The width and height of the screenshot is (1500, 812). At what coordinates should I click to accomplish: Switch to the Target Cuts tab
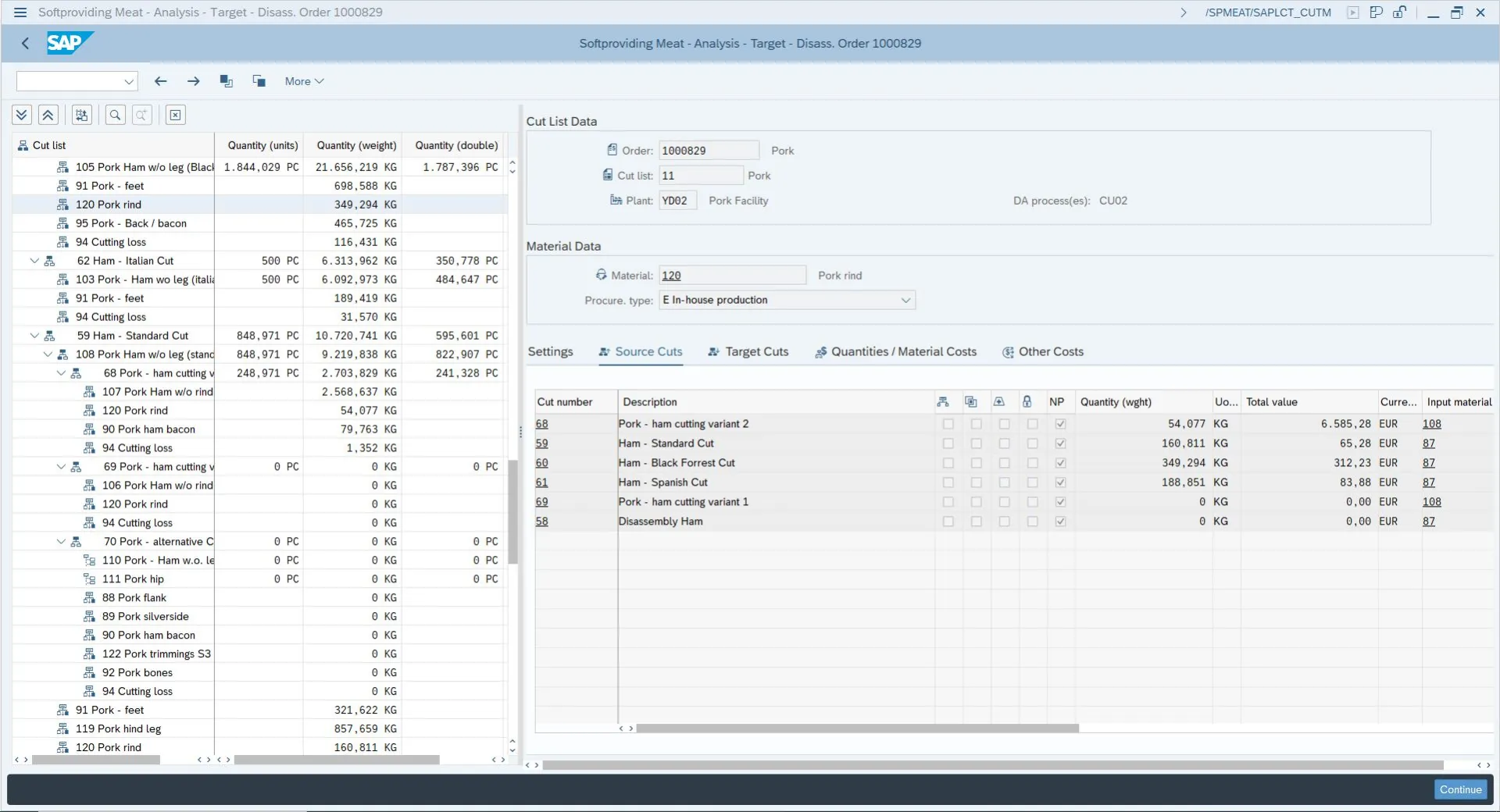(748, 352)
